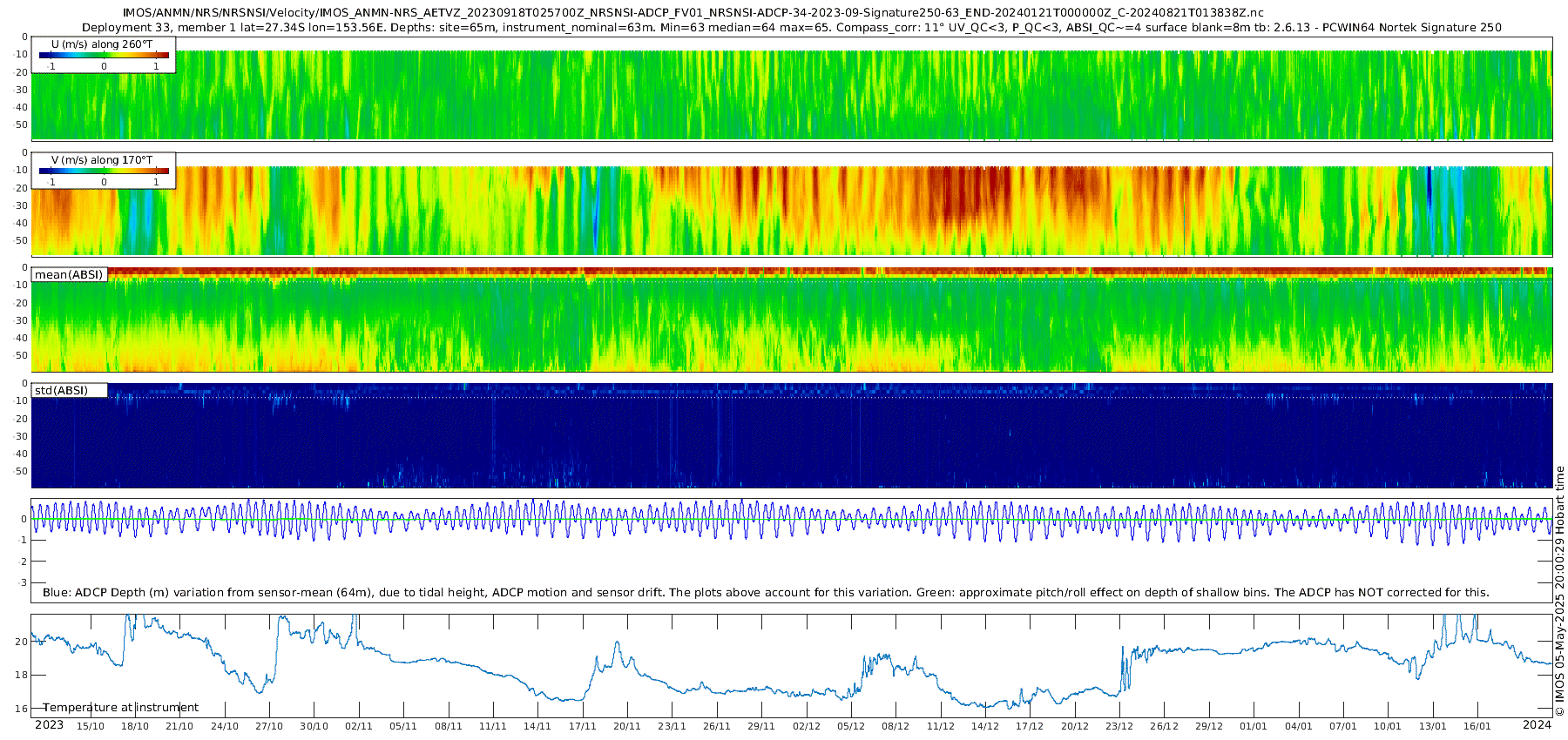Click the 2024 year label
This screenshot has height=740, width=1568.
[1537, 725]
